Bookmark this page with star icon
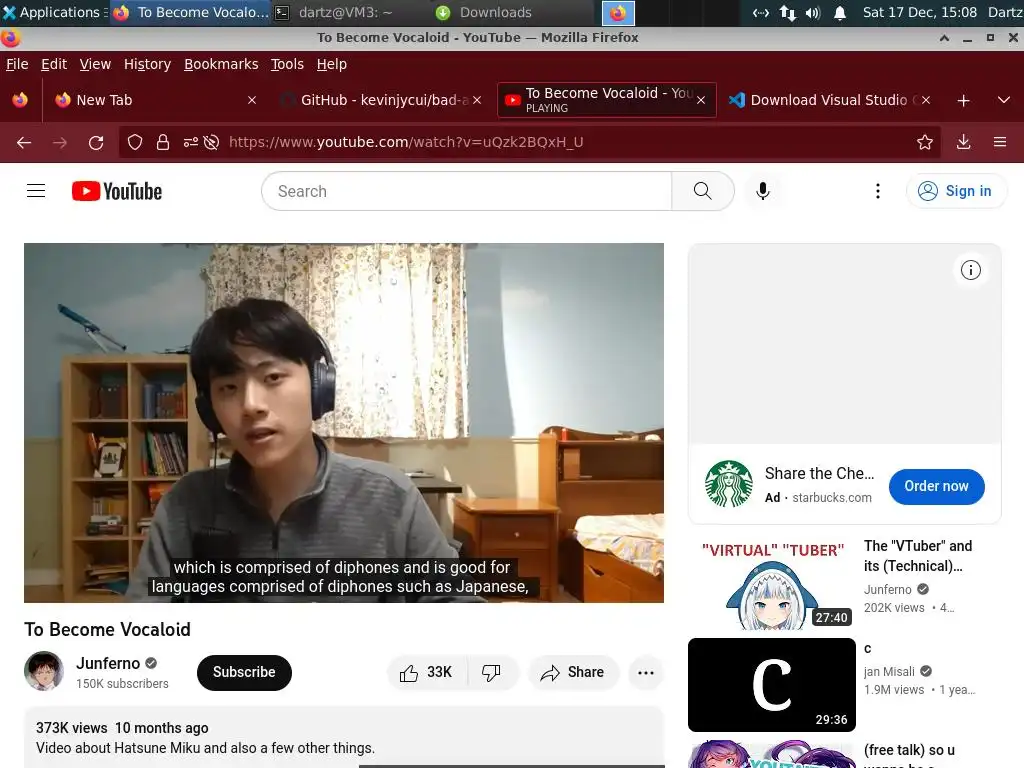 (925, 142)
